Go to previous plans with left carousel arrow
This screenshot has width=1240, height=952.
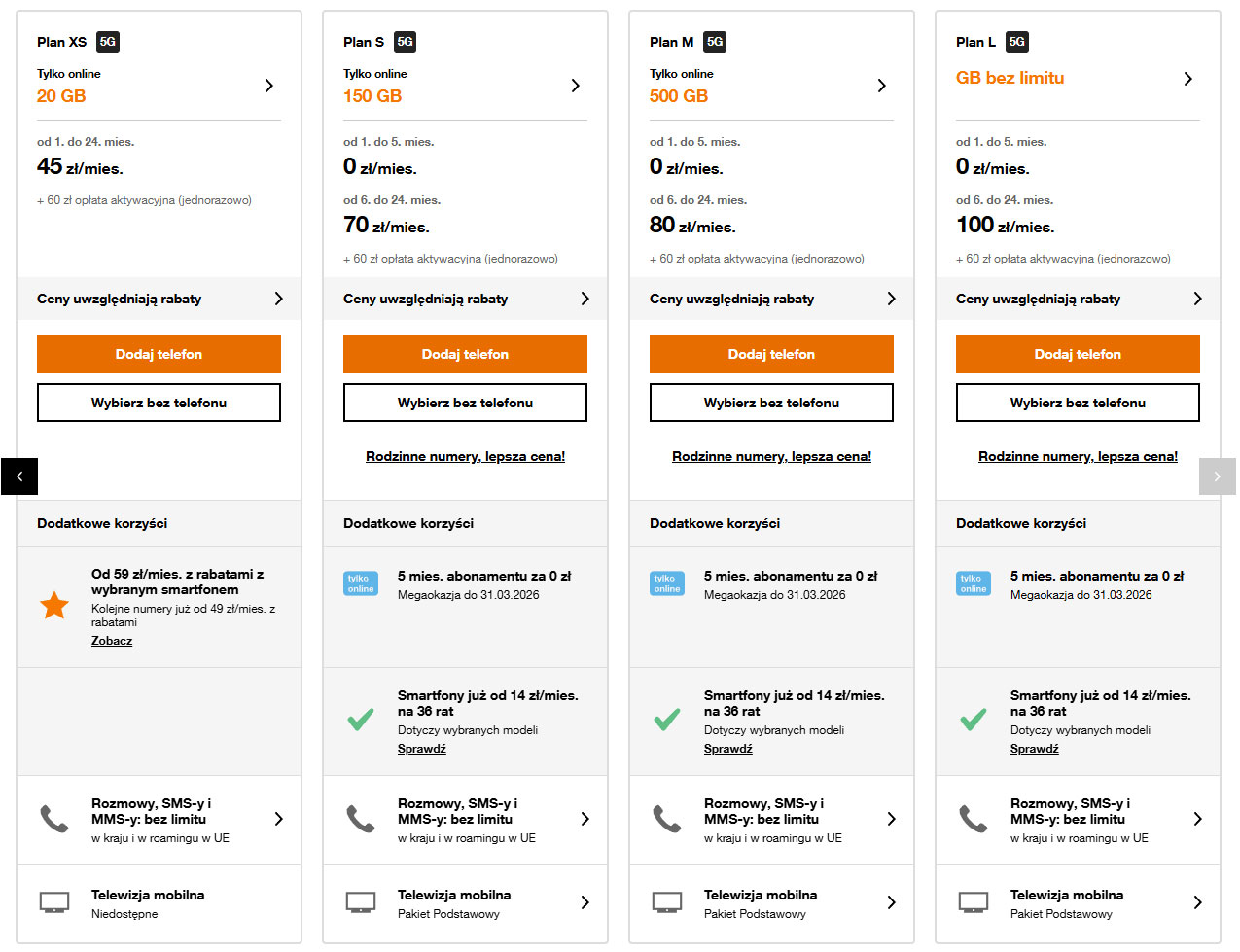point(19,476)
